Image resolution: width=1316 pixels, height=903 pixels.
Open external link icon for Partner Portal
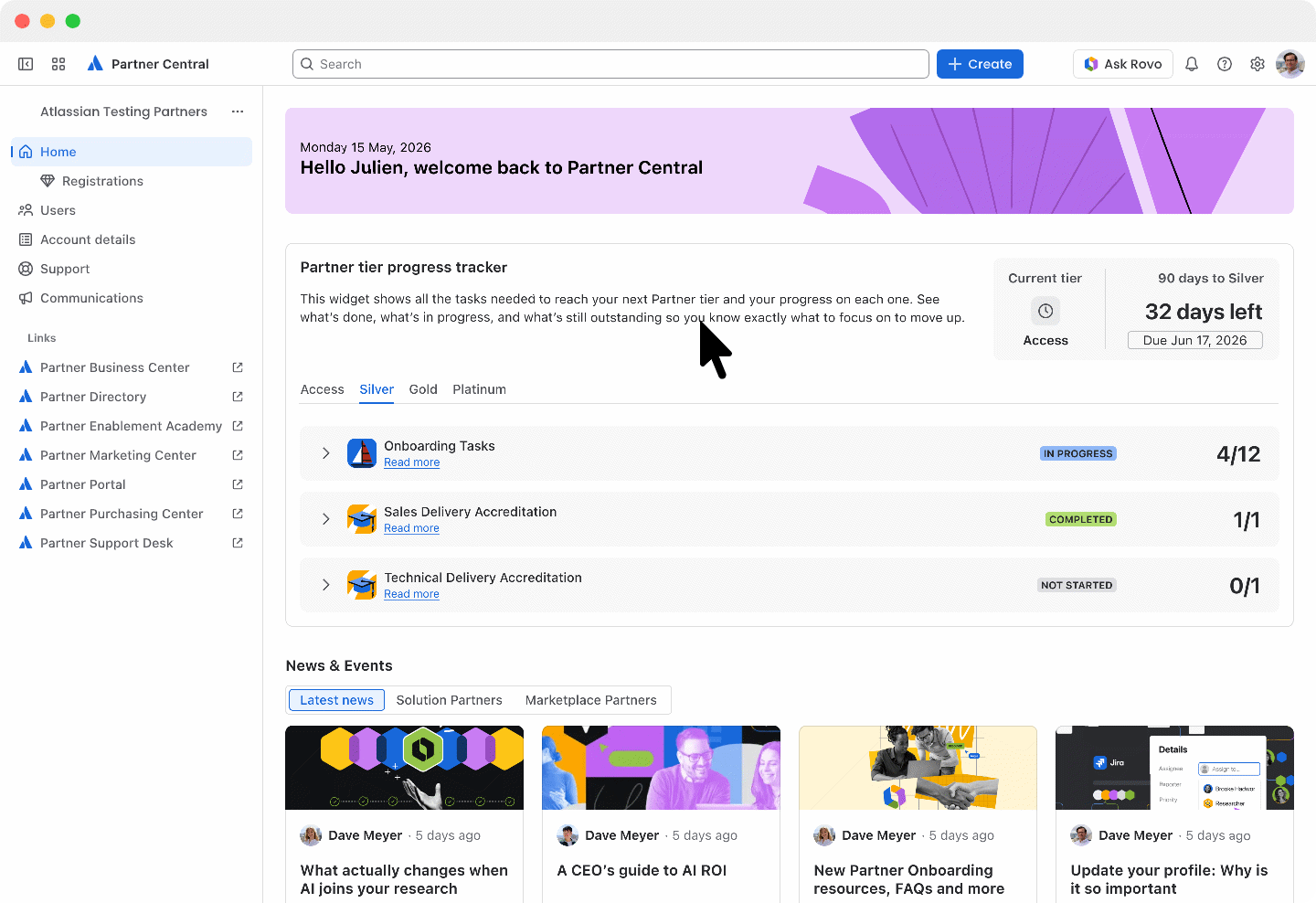(x=238, y=484)
